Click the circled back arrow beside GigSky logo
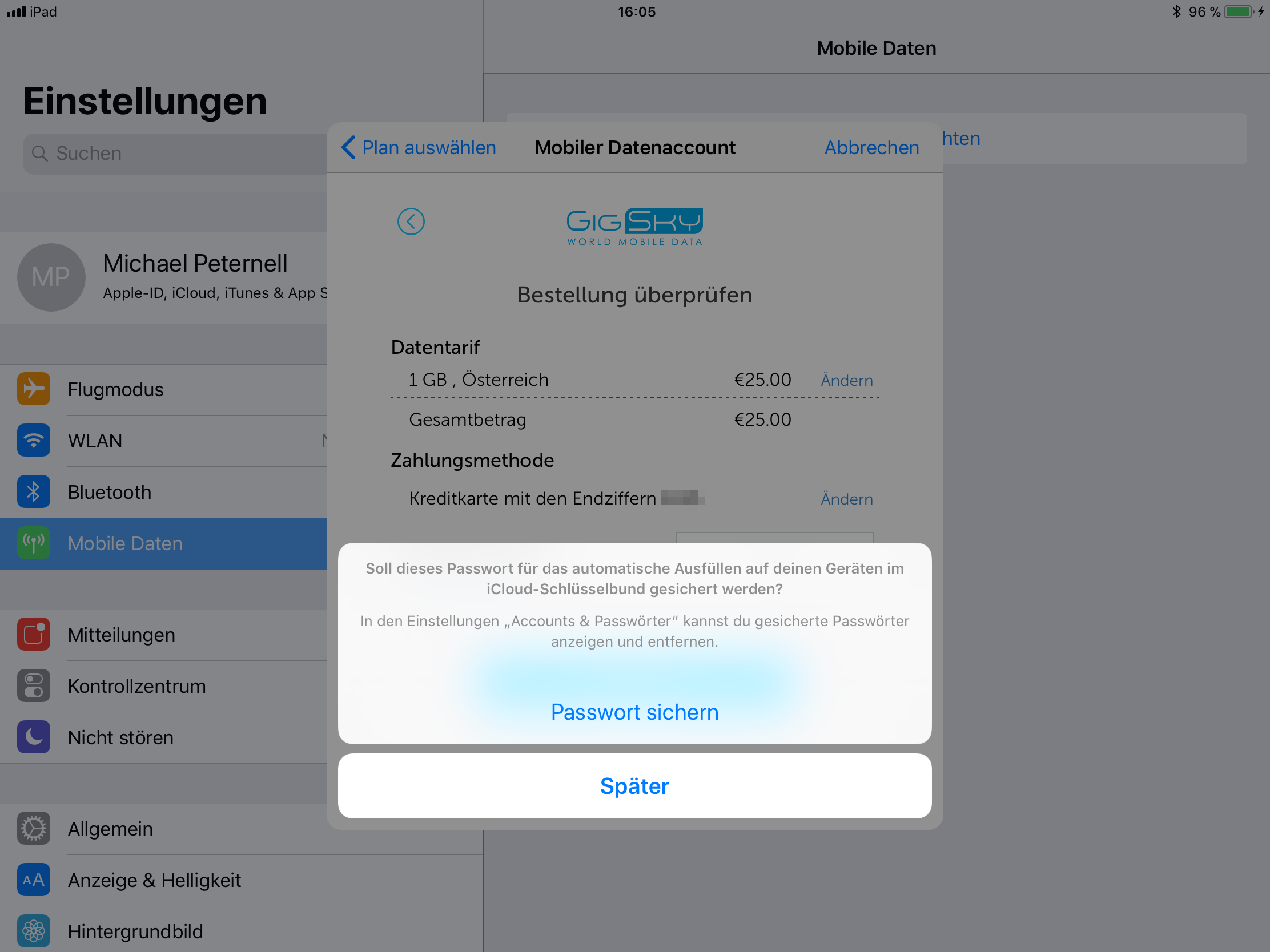This screenshot has height=952, width=1270. (411, 221)
